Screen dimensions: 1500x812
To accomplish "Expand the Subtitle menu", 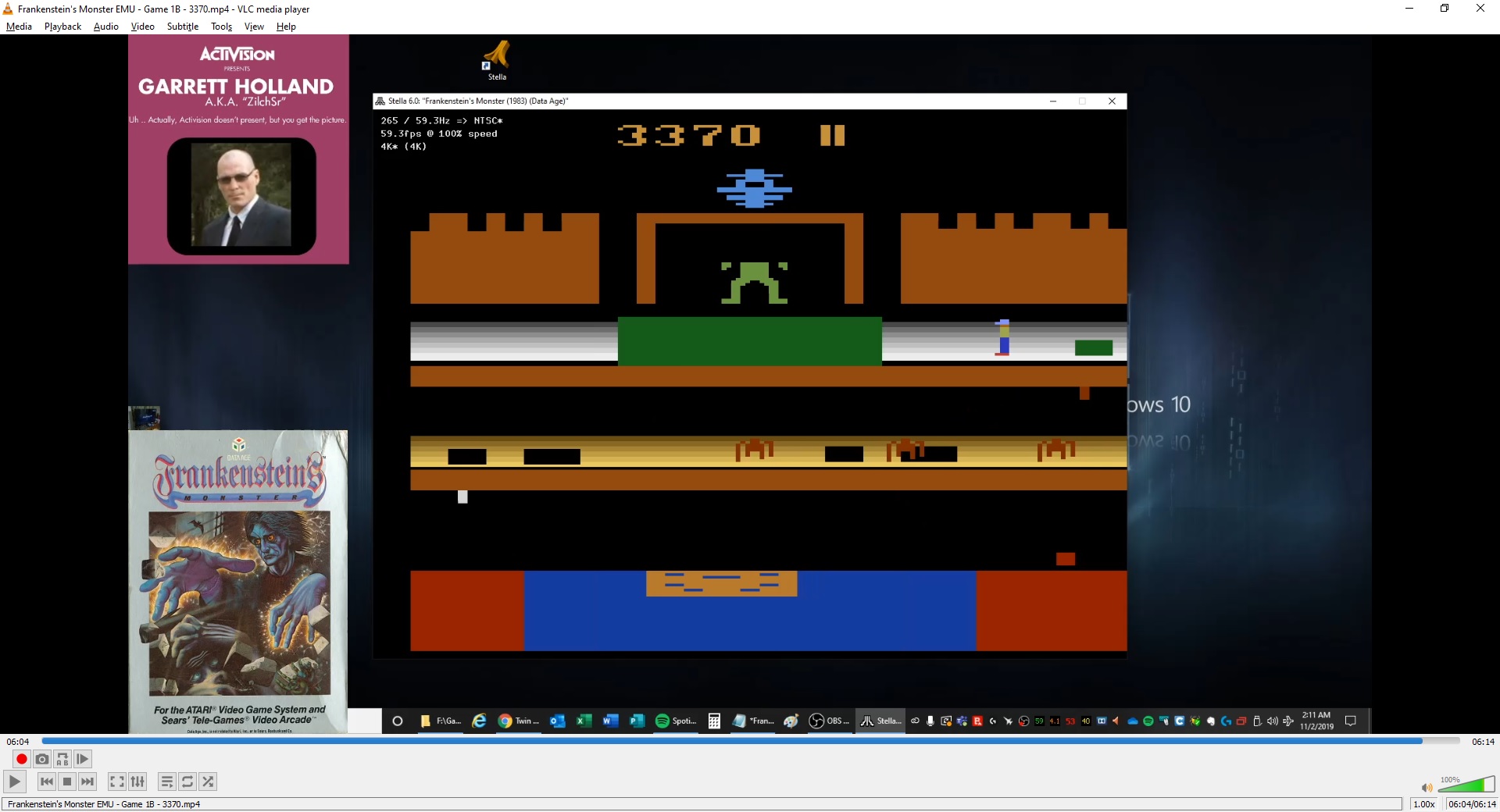I will [x=182, y=27].
